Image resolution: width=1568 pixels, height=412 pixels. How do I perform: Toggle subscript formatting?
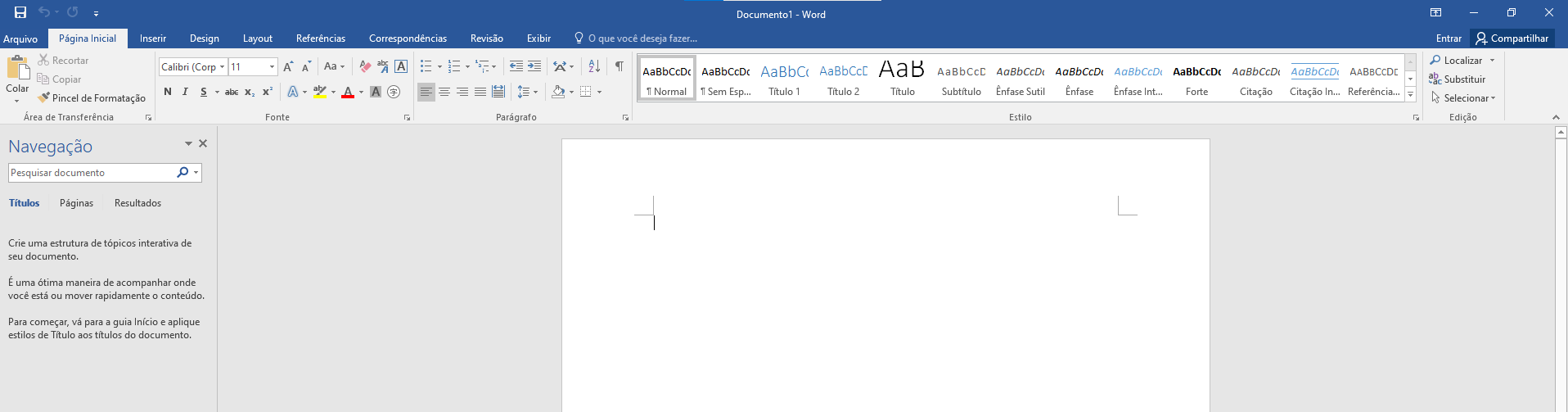click(x=250, y=92)
